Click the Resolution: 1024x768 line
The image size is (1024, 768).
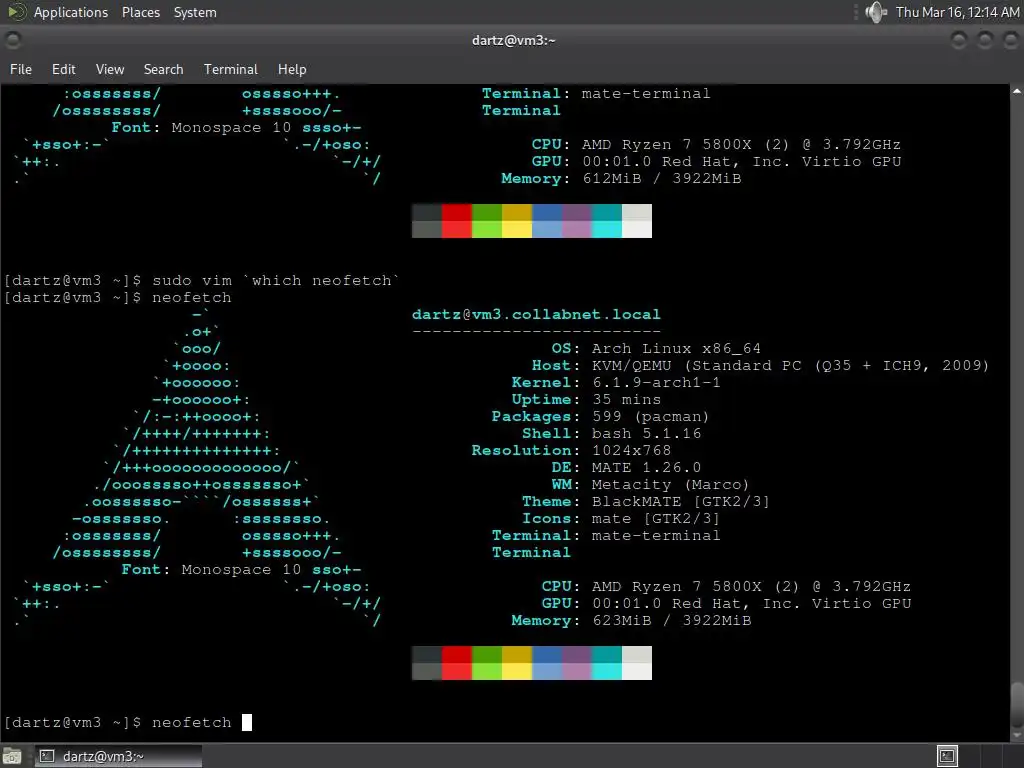pyautogui.click(x=571, y=451)
